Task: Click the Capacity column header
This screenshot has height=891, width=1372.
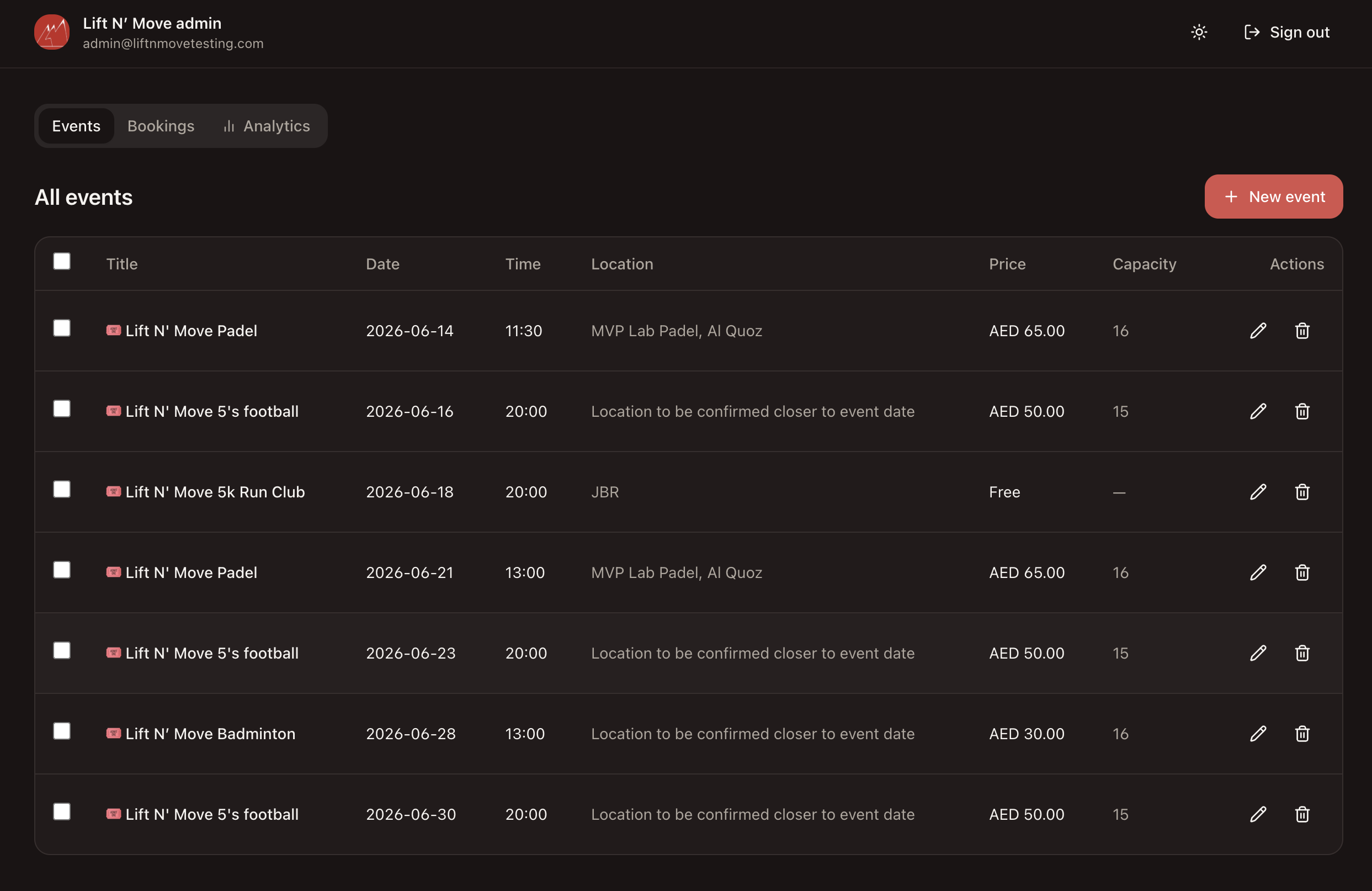Action: 1144,264
